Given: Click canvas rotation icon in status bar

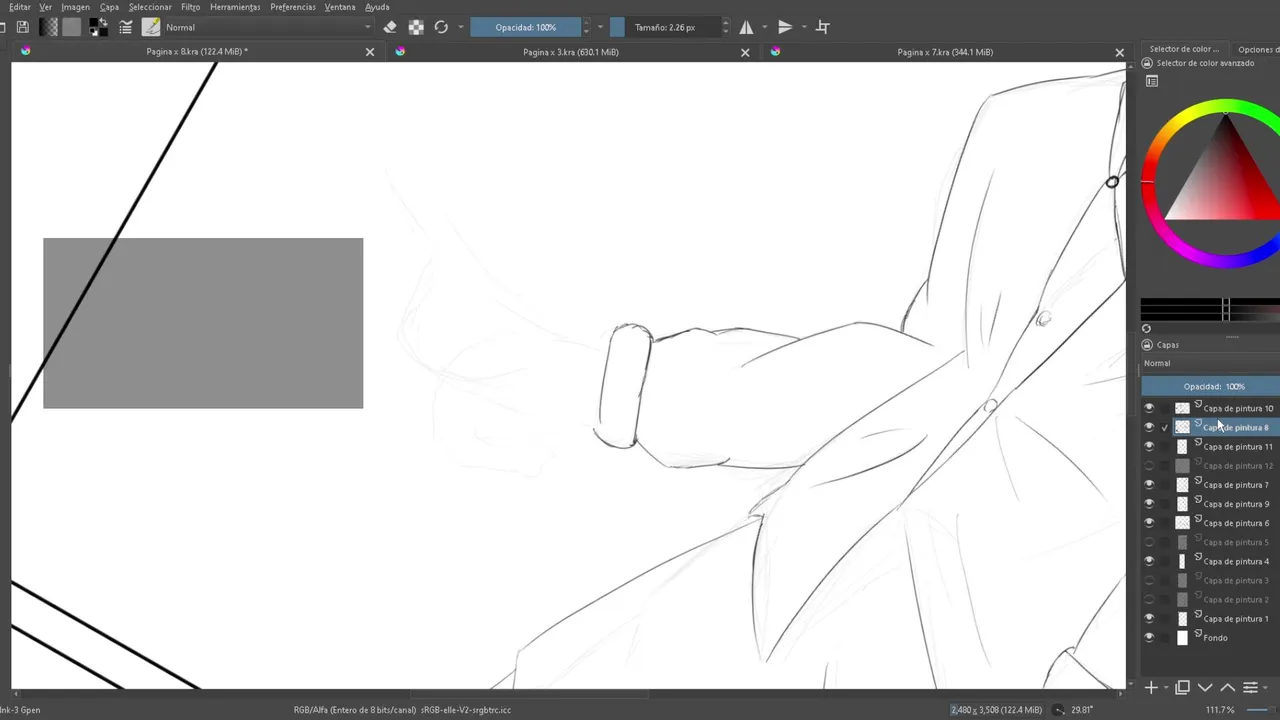Looking at the screenshot, I should 1058,710.
